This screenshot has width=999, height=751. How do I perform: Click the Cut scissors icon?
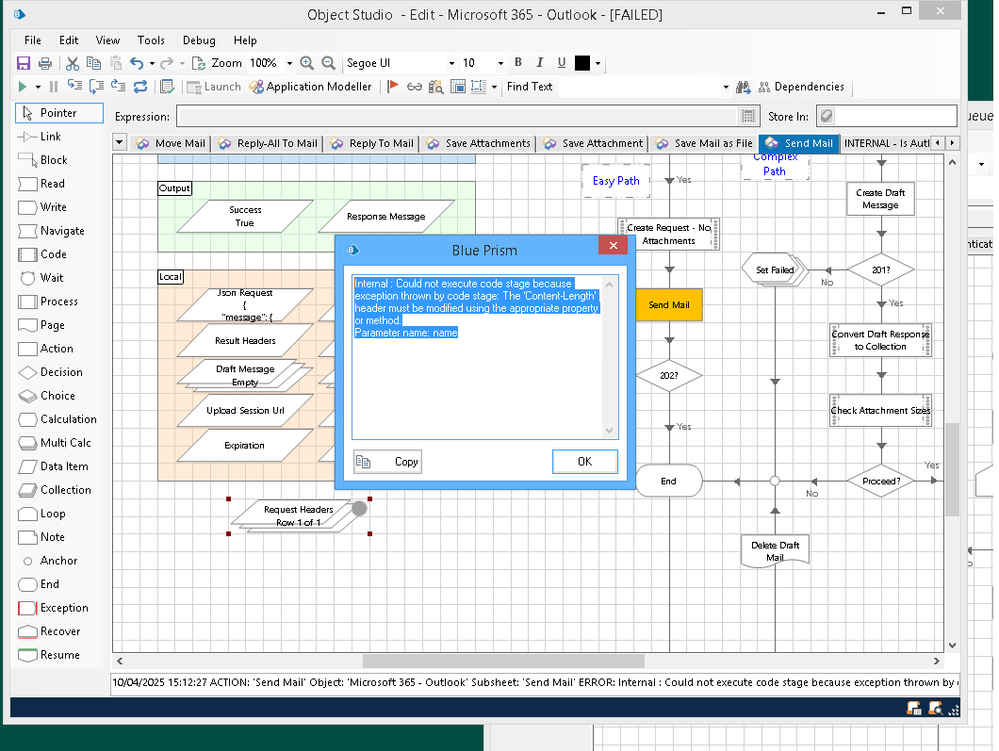tap(72, 63)
